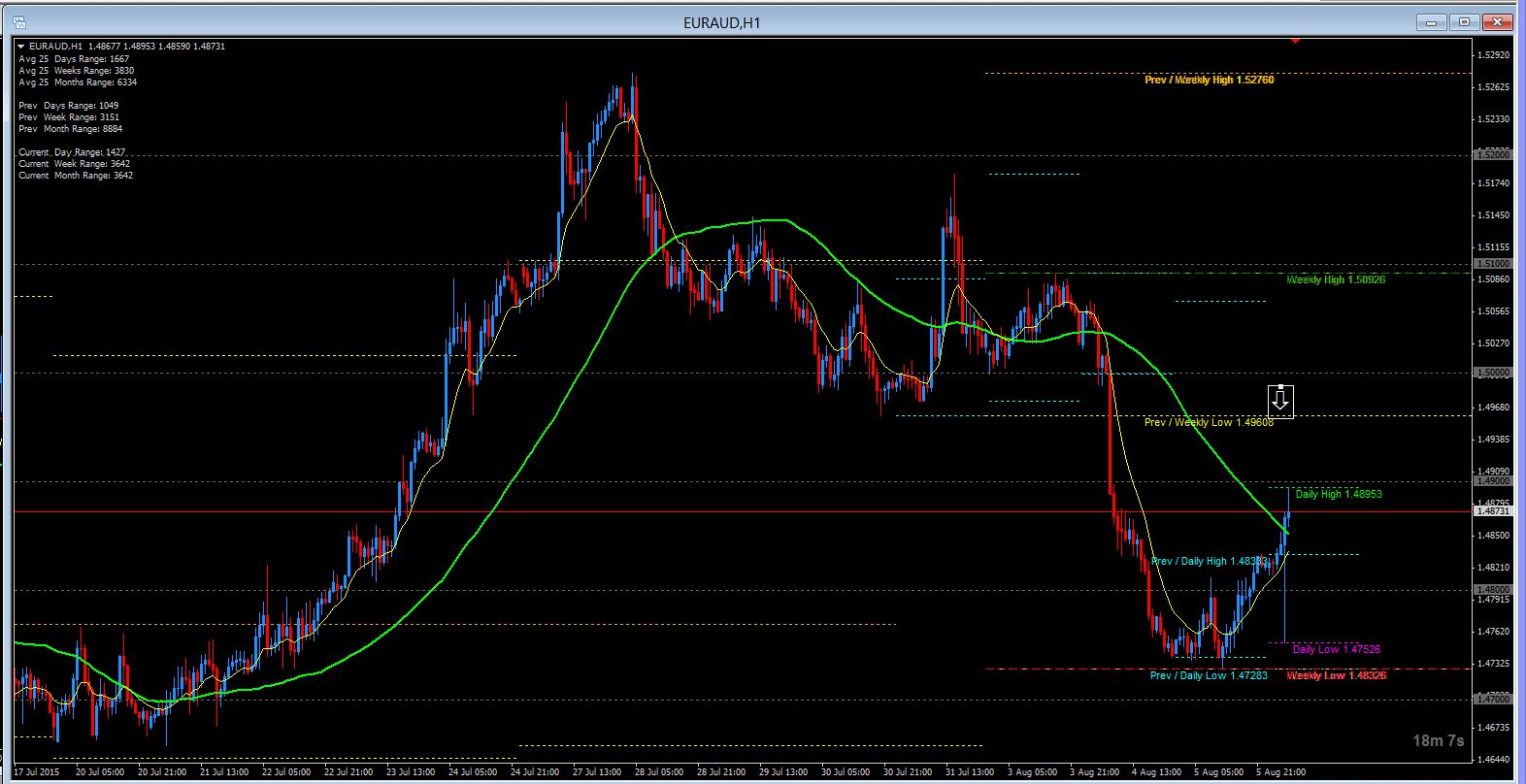Click the 5 Aug 21:00 time axis label
Viewport: 1526px width, 784px height.
1280,772
